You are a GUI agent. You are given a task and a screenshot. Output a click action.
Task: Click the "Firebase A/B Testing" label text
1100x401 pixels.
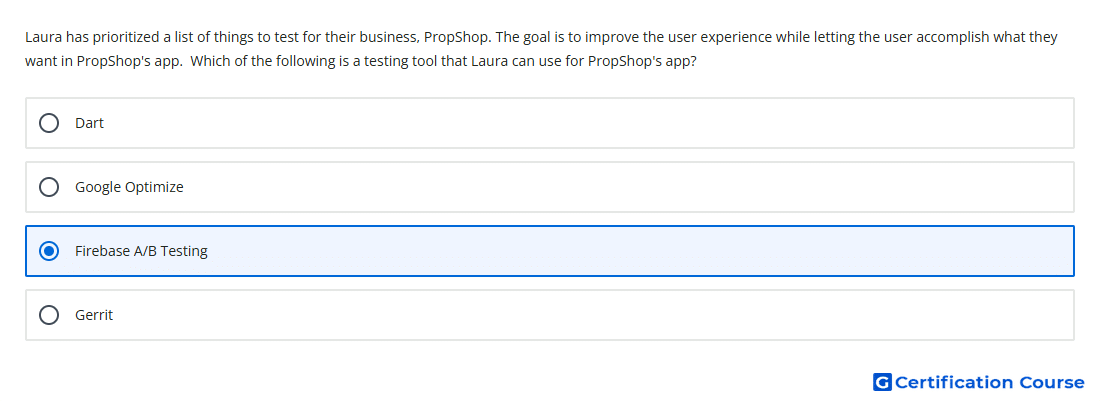point(141,251)
